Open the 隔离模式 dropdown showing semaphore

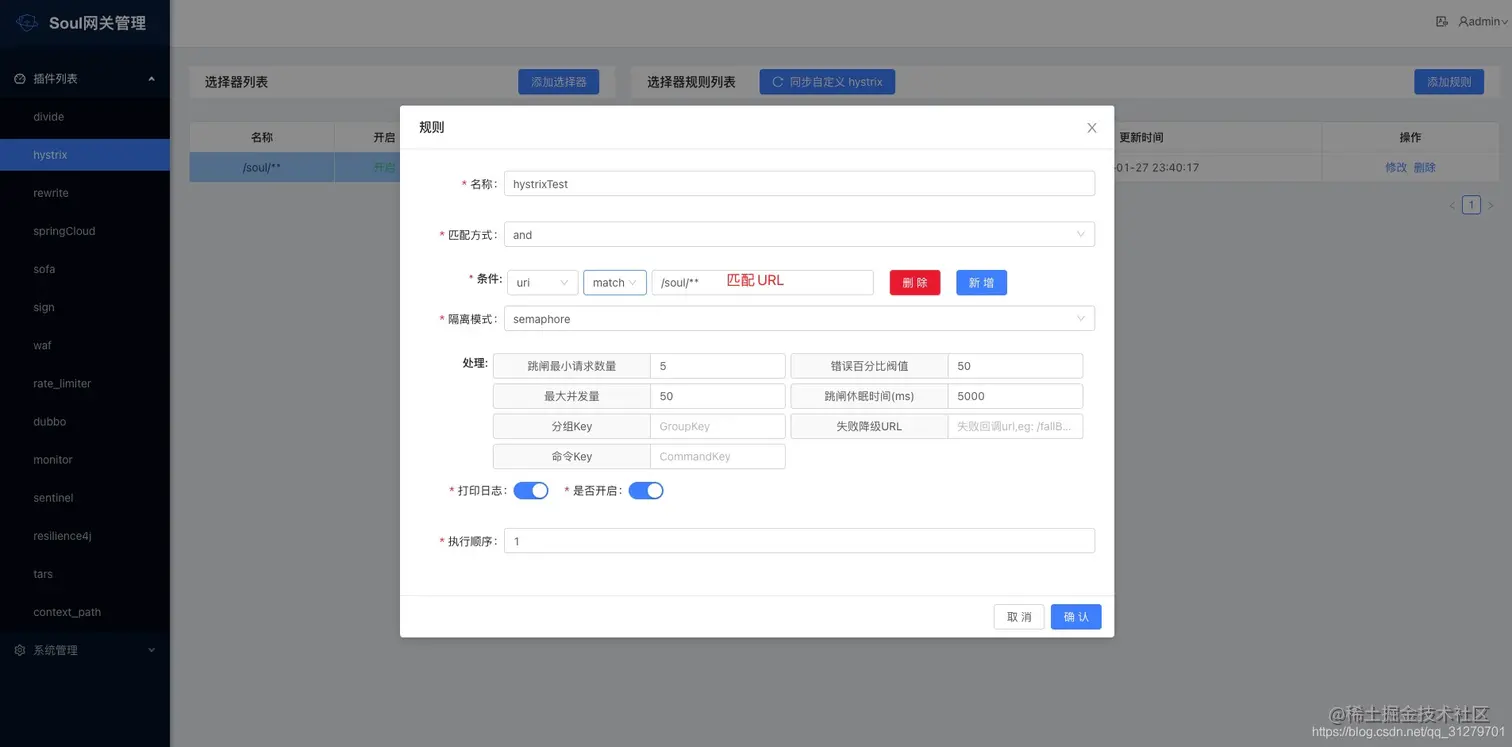click(798, 318)
